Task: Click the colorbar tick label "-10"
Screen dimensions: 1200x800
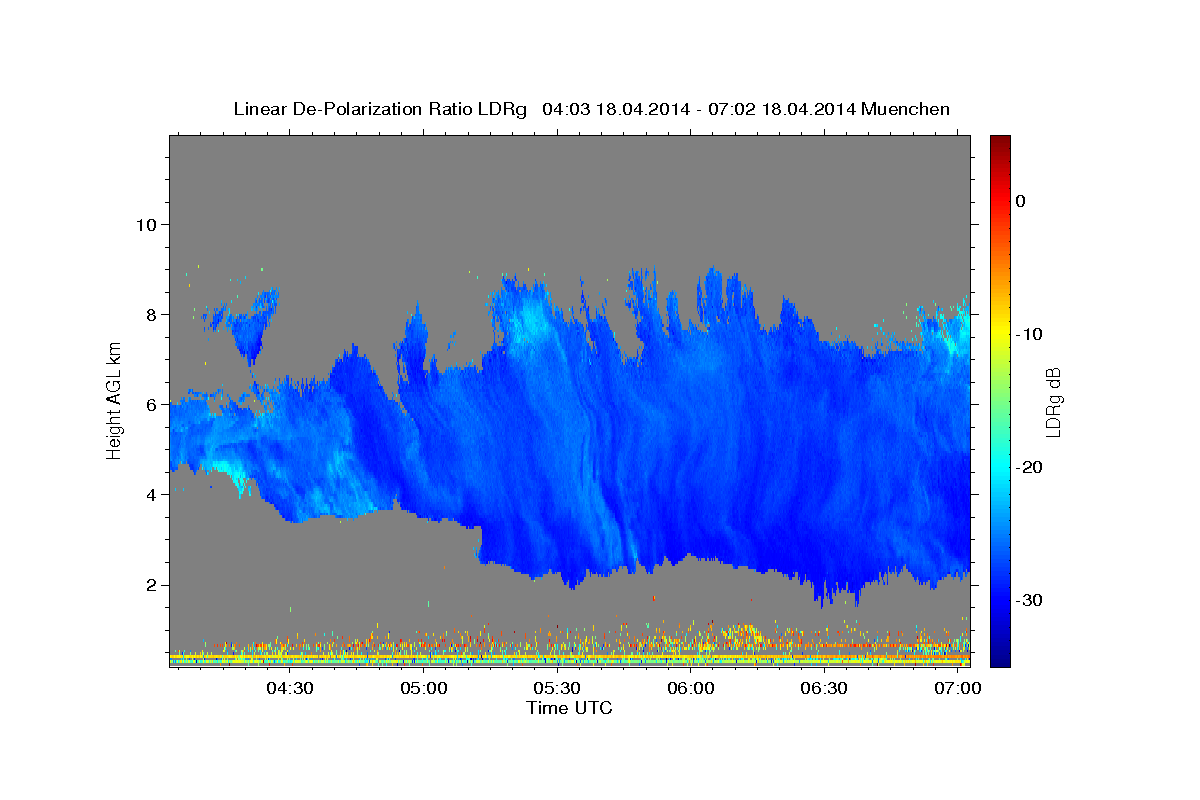Action: pos(1029,334)
